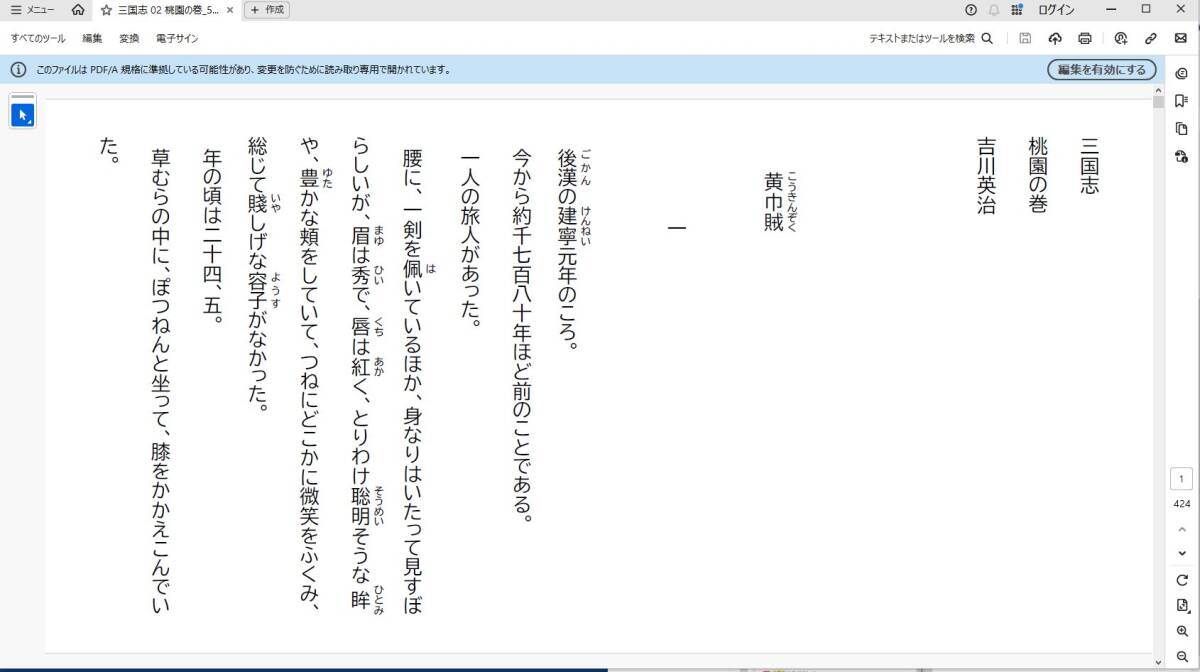
Task: Click the print icon in the toolbar
Action: [1085, 39]
